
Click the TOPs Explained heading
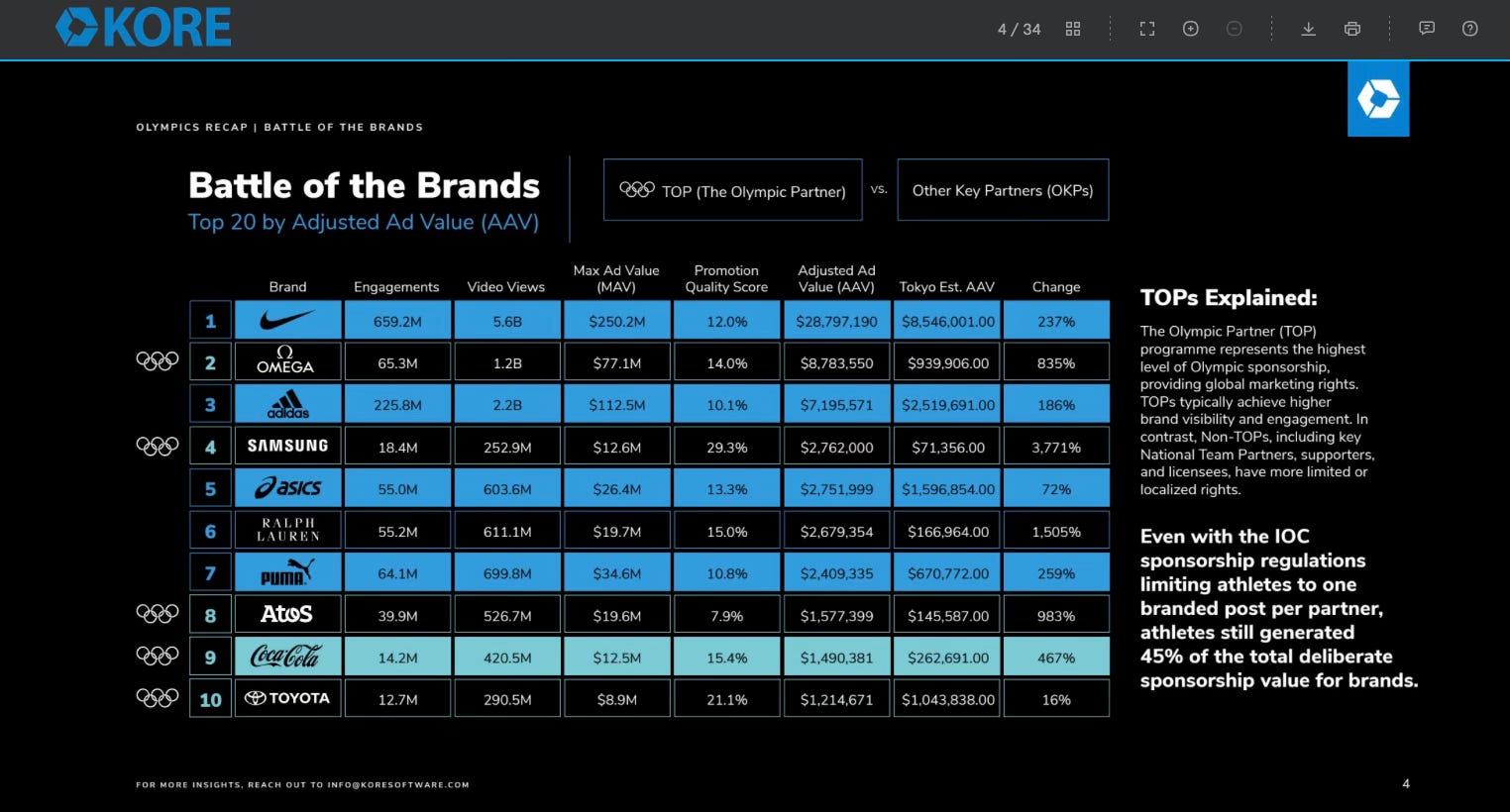tap(1229, 297)
